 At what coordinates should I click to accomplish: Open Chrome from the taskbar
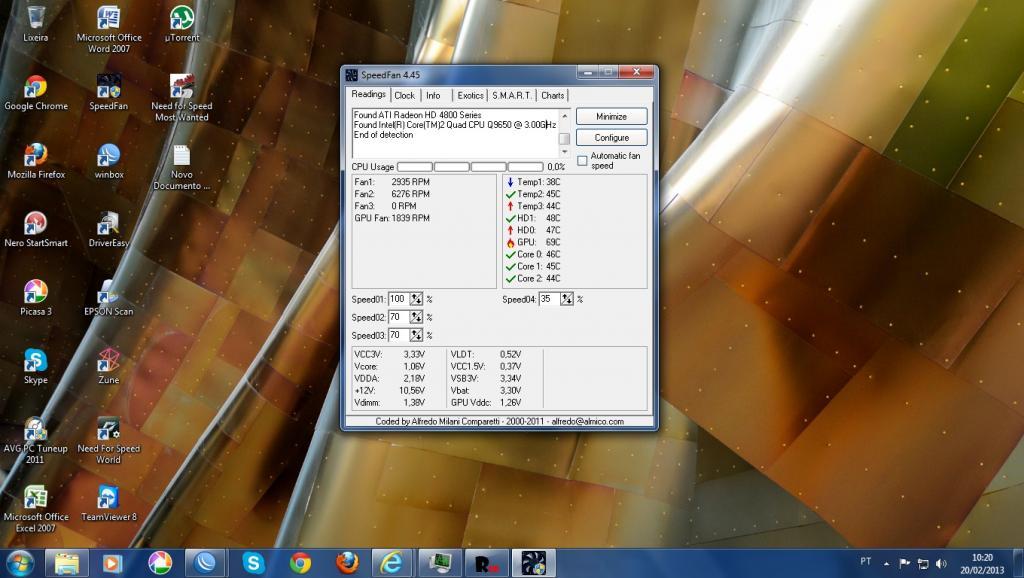point(300,563)
